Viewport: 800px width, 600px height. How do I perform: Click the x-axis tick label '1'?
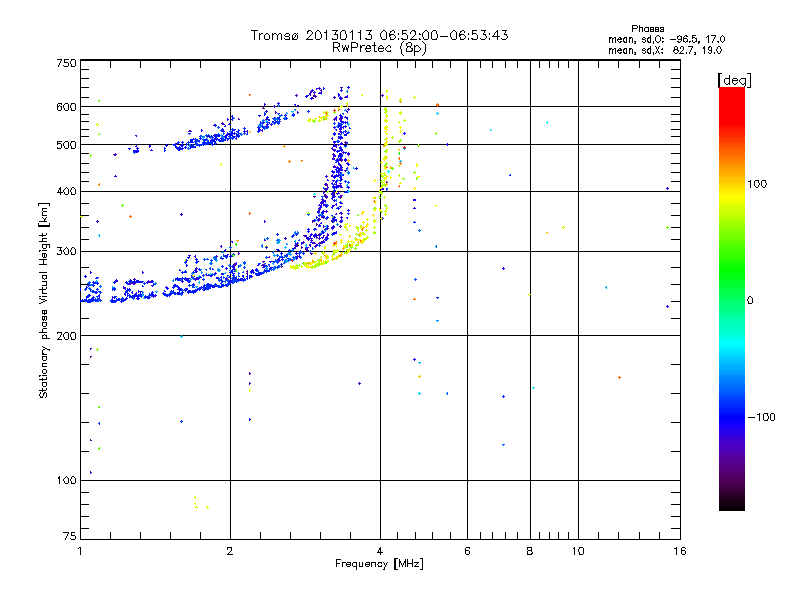click(x=80, y=551)
